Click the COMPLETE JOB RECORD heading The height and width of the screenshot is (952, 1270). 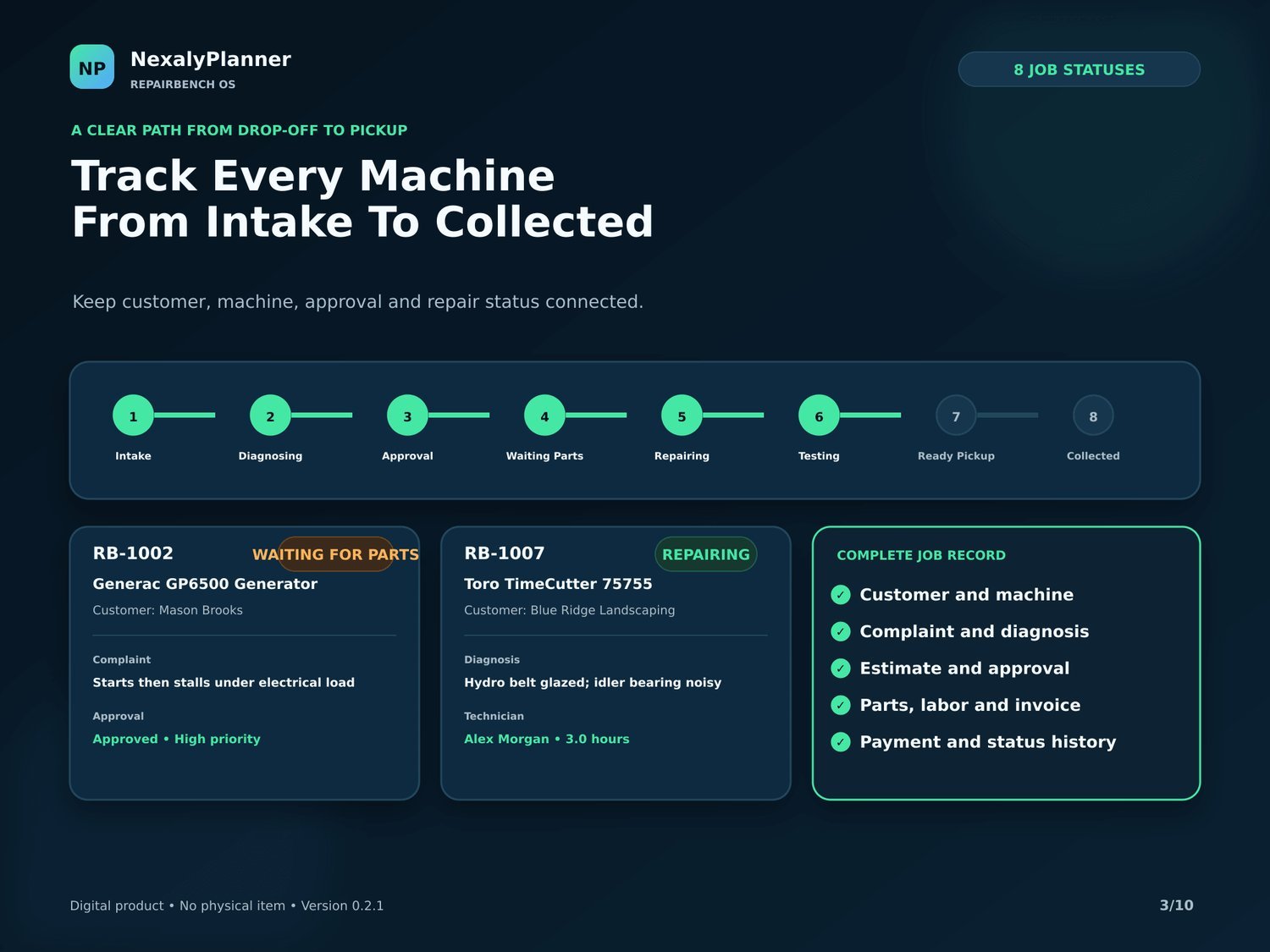pyautogui.click(x=921, y=555)
